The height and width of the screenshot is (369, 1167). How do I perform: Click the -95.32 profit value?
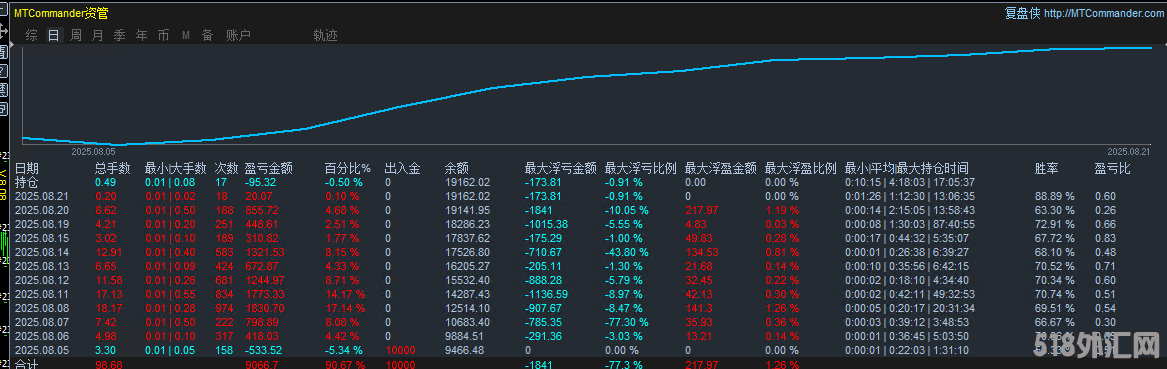coord(260,182)
